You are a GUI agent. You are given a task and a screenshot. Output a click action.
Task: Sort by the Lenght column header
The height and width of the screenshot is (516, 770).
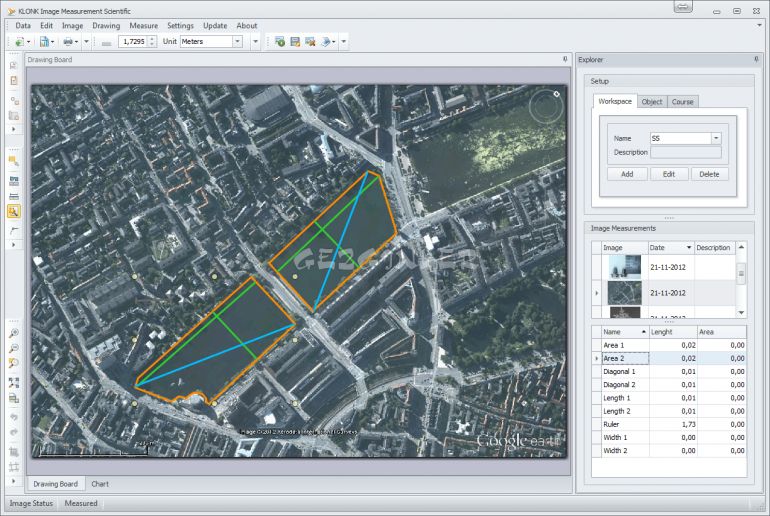673,332
